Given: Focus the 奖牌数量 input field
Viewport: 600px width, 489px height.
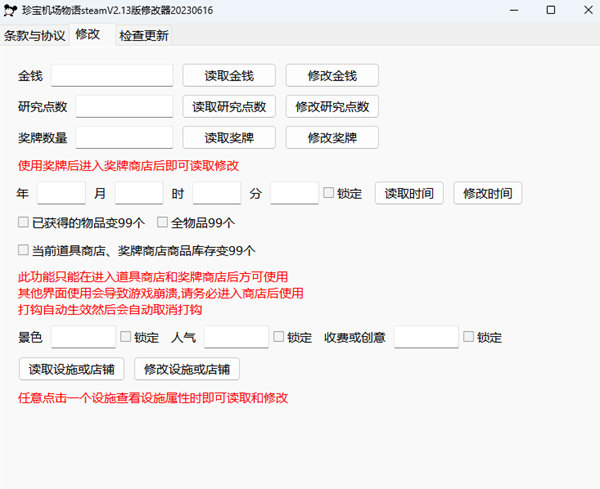Looking at the screenshot, I should coord(124,137).
